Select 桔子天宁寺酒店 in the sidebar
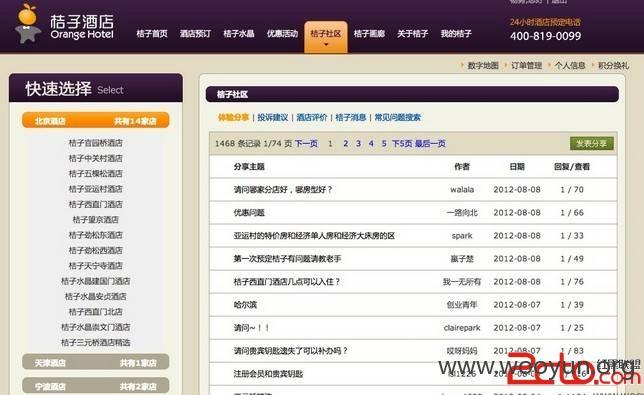This screenshot has height=395, width=644. pos(96,266)
